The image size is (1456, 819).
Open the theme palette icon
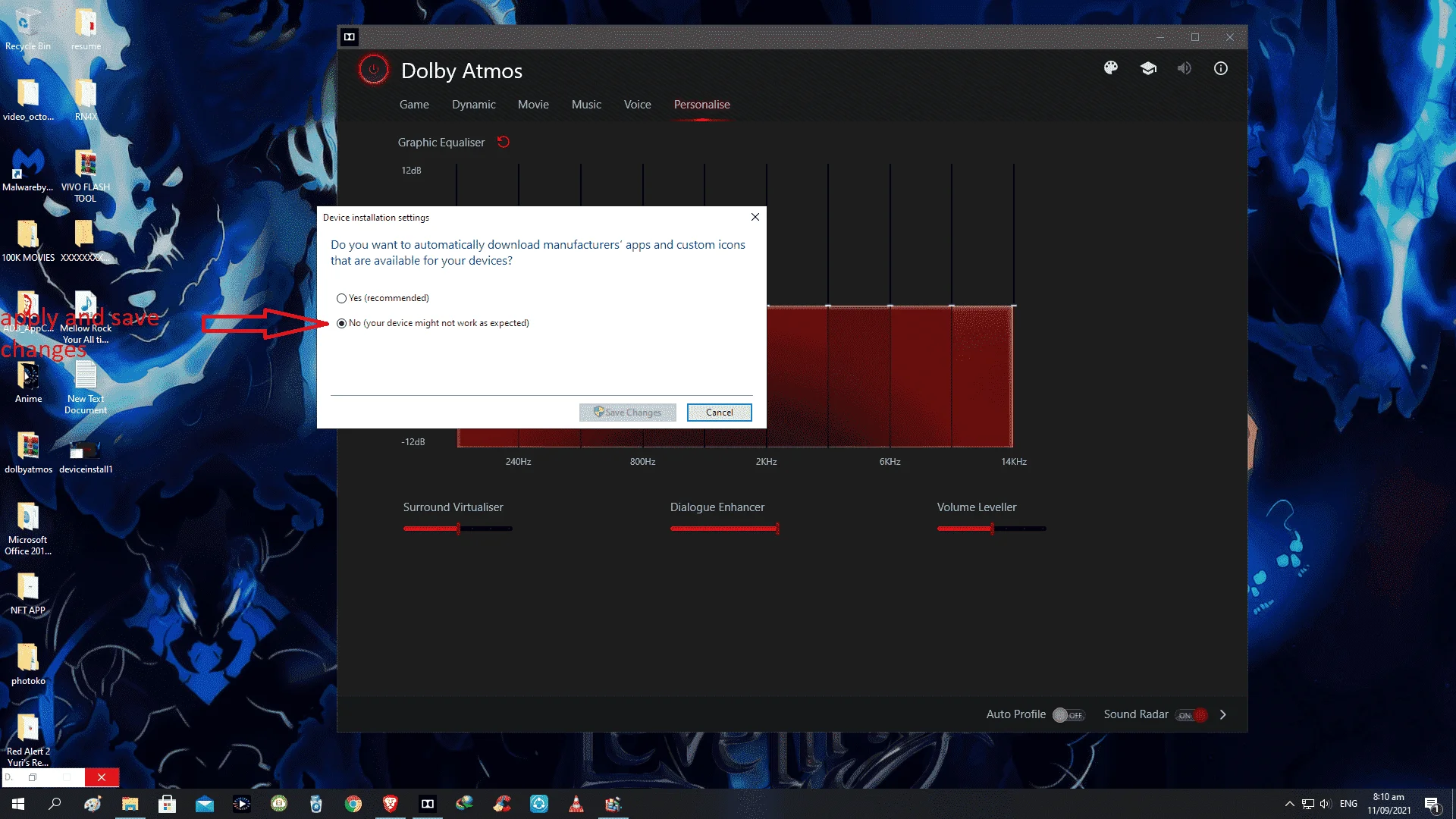[1111, 68]
